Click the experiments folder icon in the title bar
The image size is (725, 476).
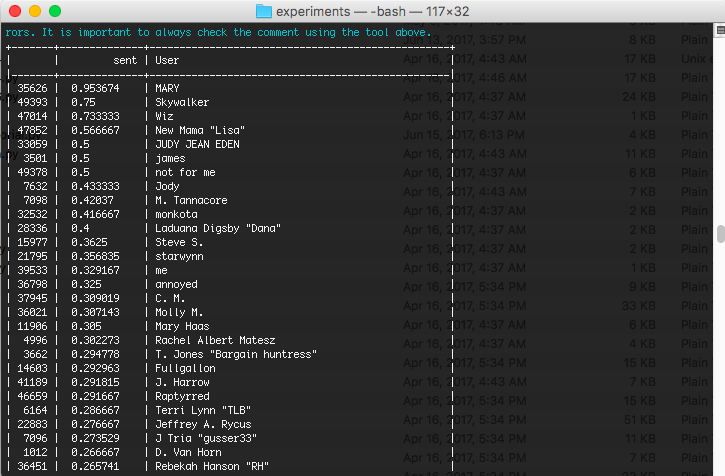[x=264, y=11]
